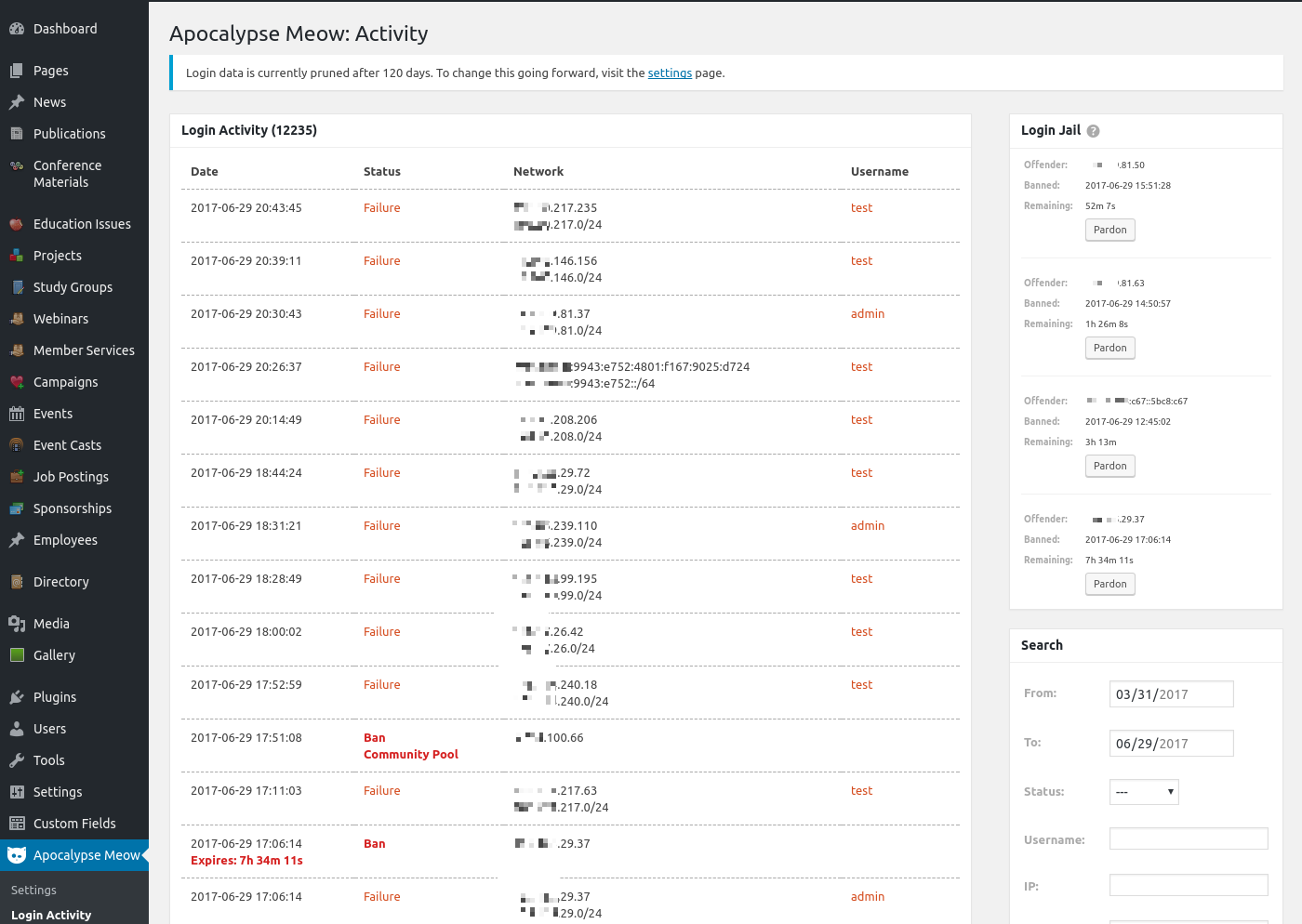This screenshot has height=924, width=1302.
Task: Click the Date column header
Action: [x=205, y=172]
